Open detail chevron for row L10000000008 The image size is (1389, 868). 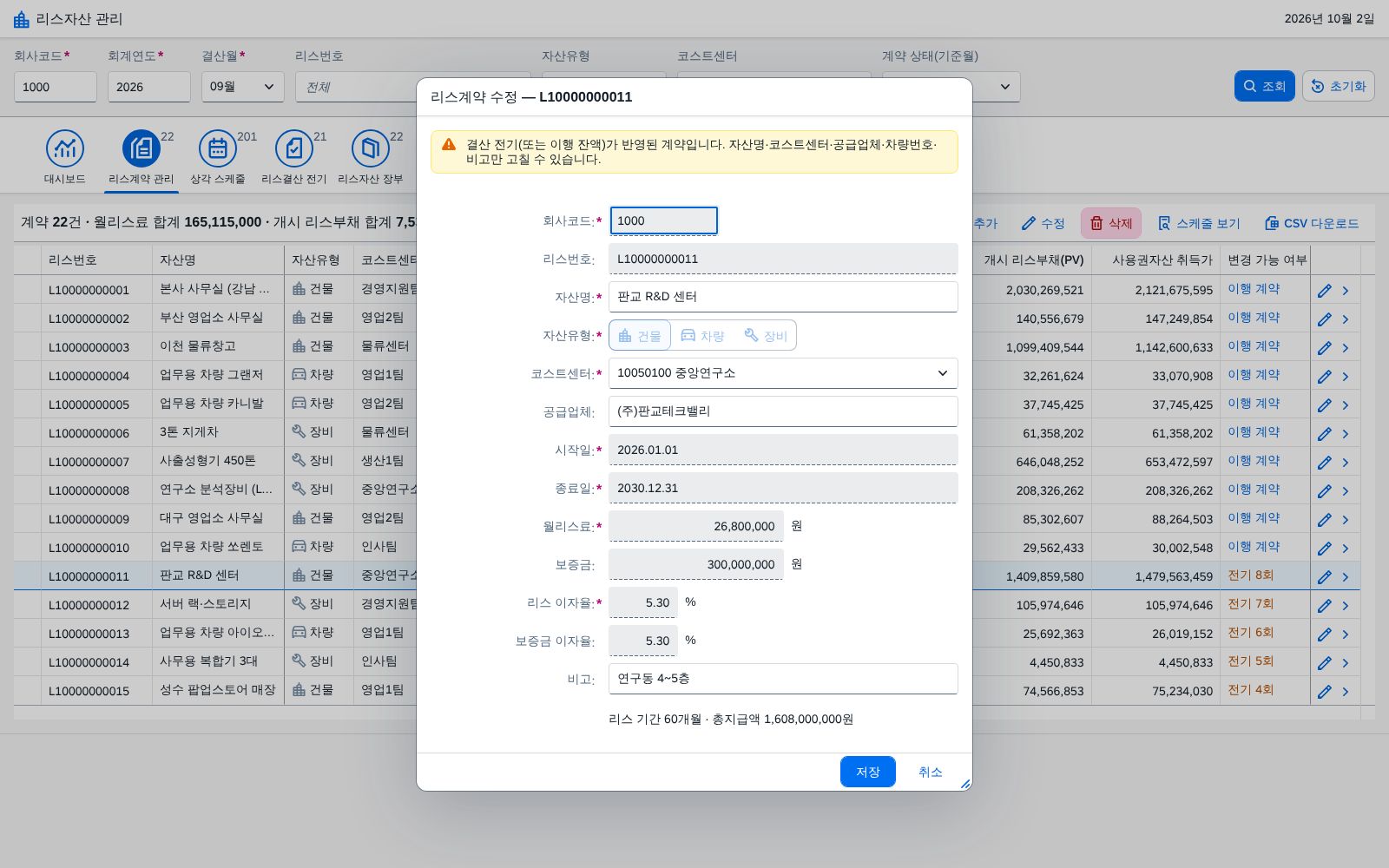click(1346, 491)
